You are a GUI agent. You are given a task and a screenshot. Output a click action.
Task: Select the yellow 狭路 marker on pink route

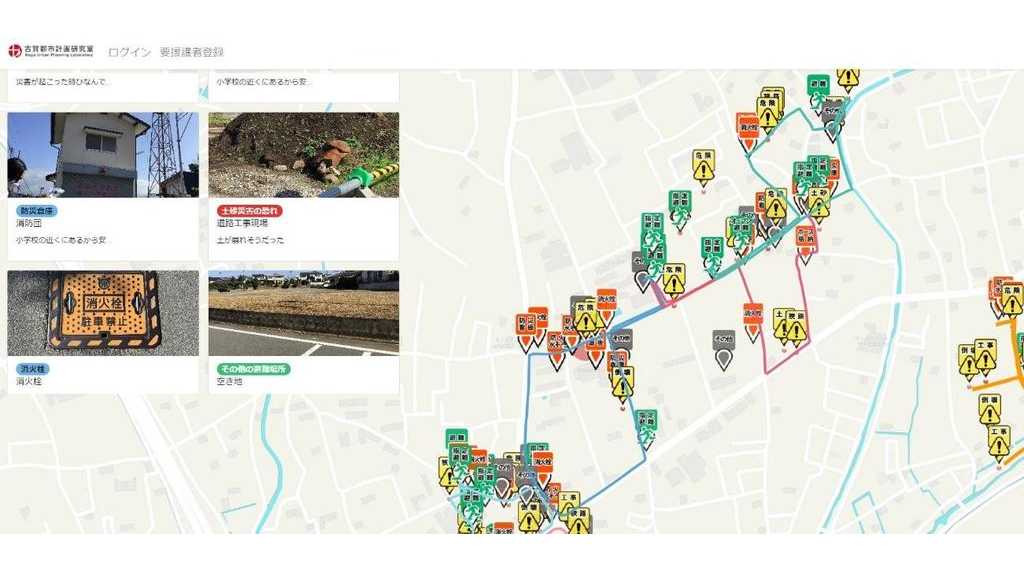(x=796, y=327)
